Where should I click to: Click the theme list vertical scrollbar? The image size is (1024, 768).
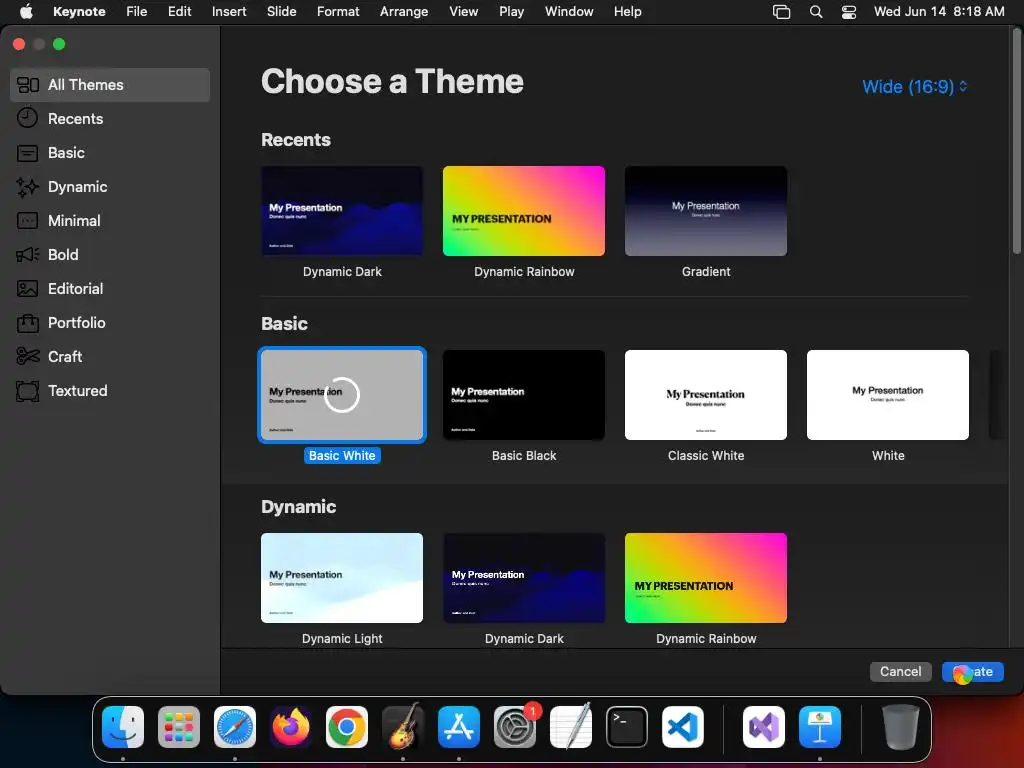click(x=1016, y=142)
